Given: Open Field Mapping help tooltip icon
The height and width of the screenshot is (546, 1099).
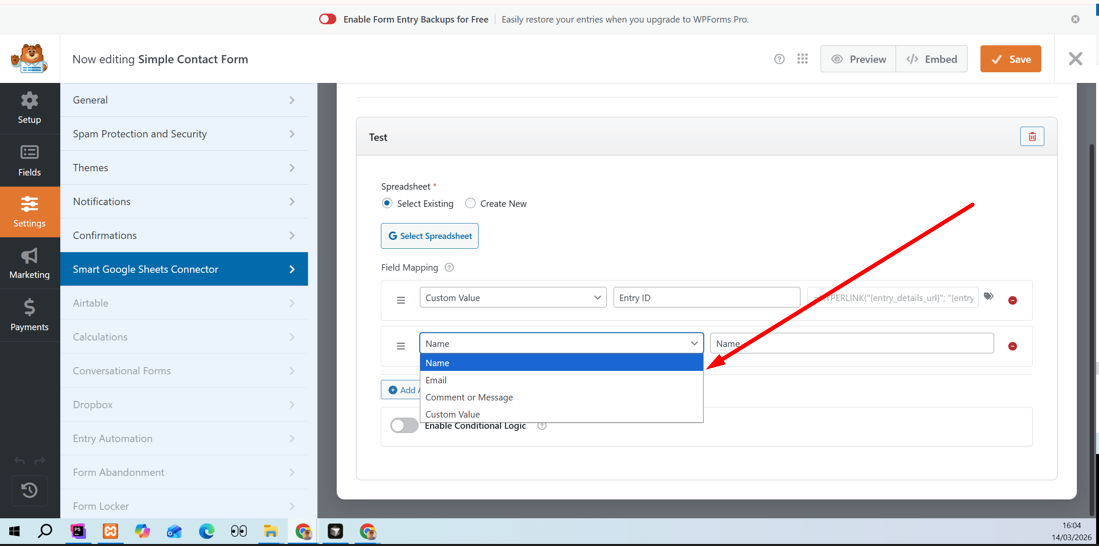Looking at the screenshot, I should coord(449,268).
